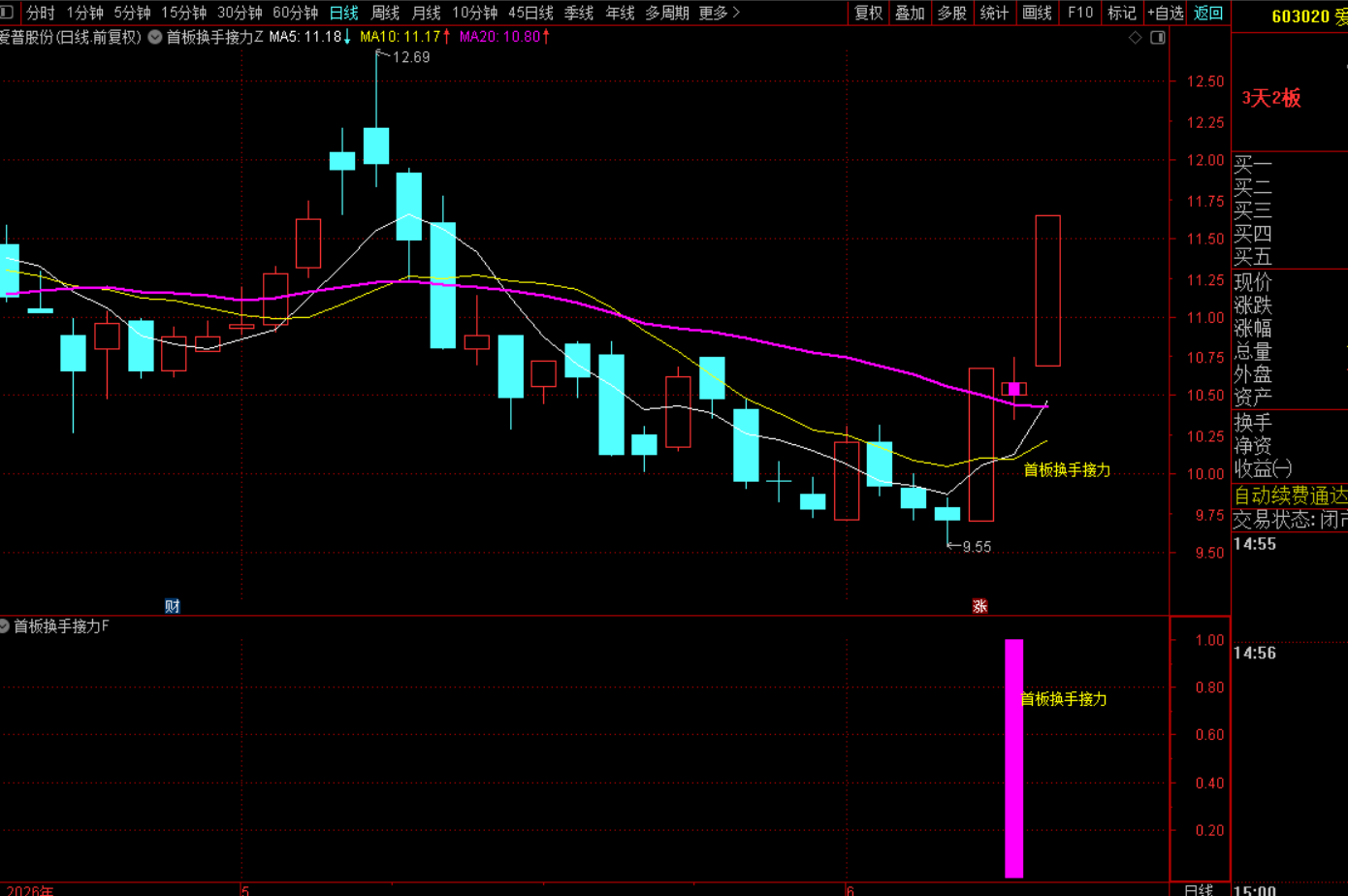Click the 复权 adjustment button
This screenshot has height=896, width=1348.
pyautogui.click(x=868, y=13)
